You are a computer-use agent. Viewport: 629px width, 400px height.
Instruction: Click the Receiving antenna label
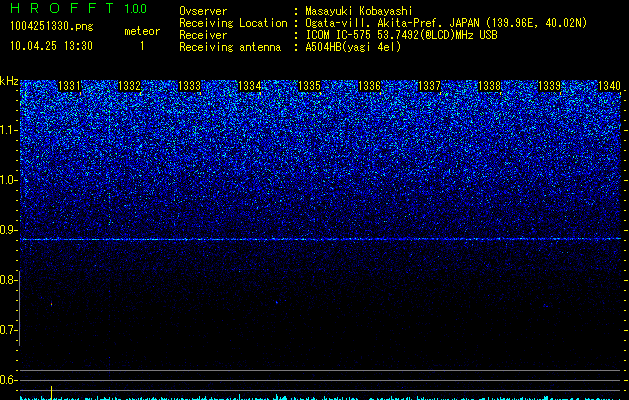tap(230, 47)
